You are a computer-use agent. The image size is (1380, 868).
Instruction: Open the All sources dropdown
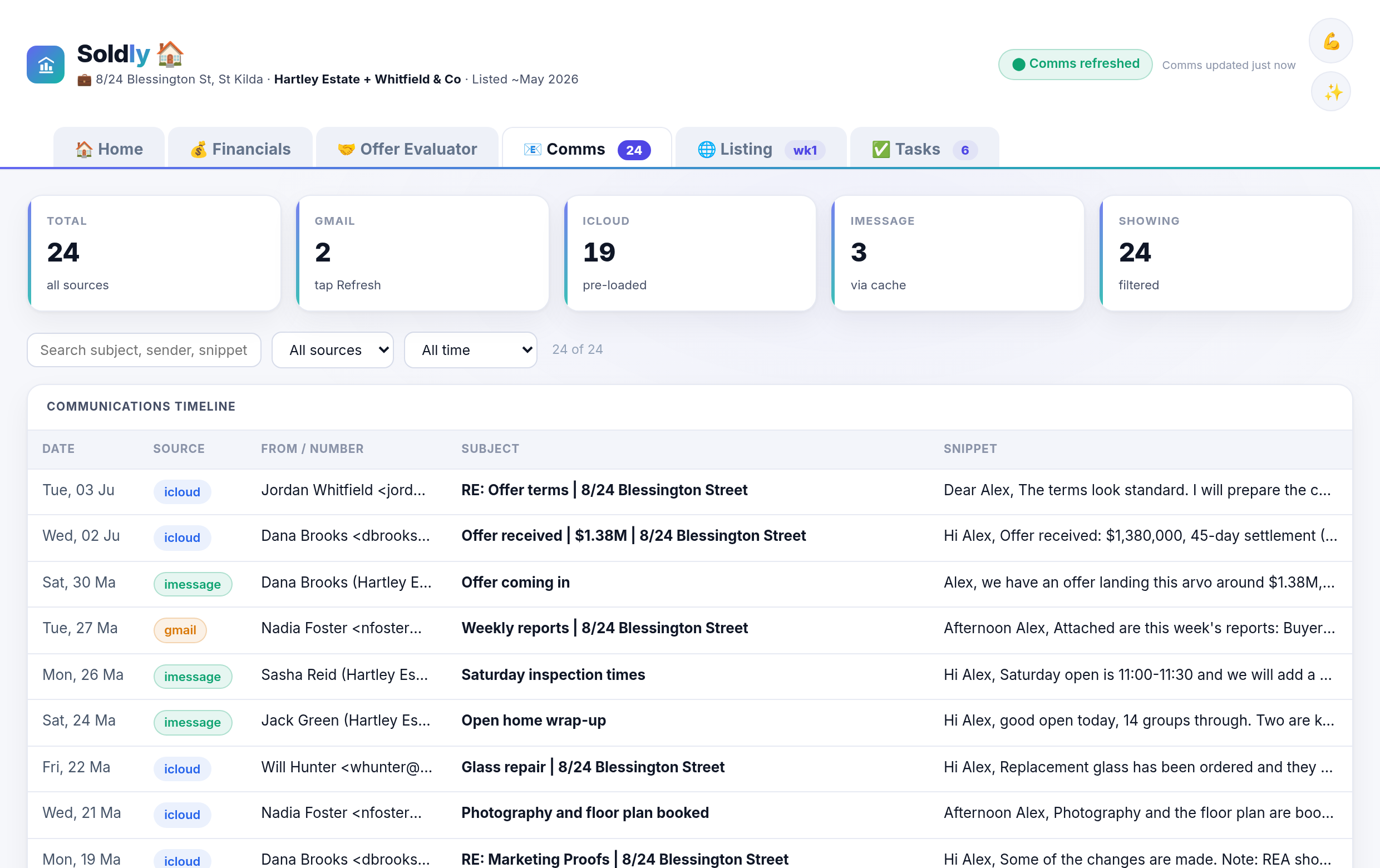[332, 350]
